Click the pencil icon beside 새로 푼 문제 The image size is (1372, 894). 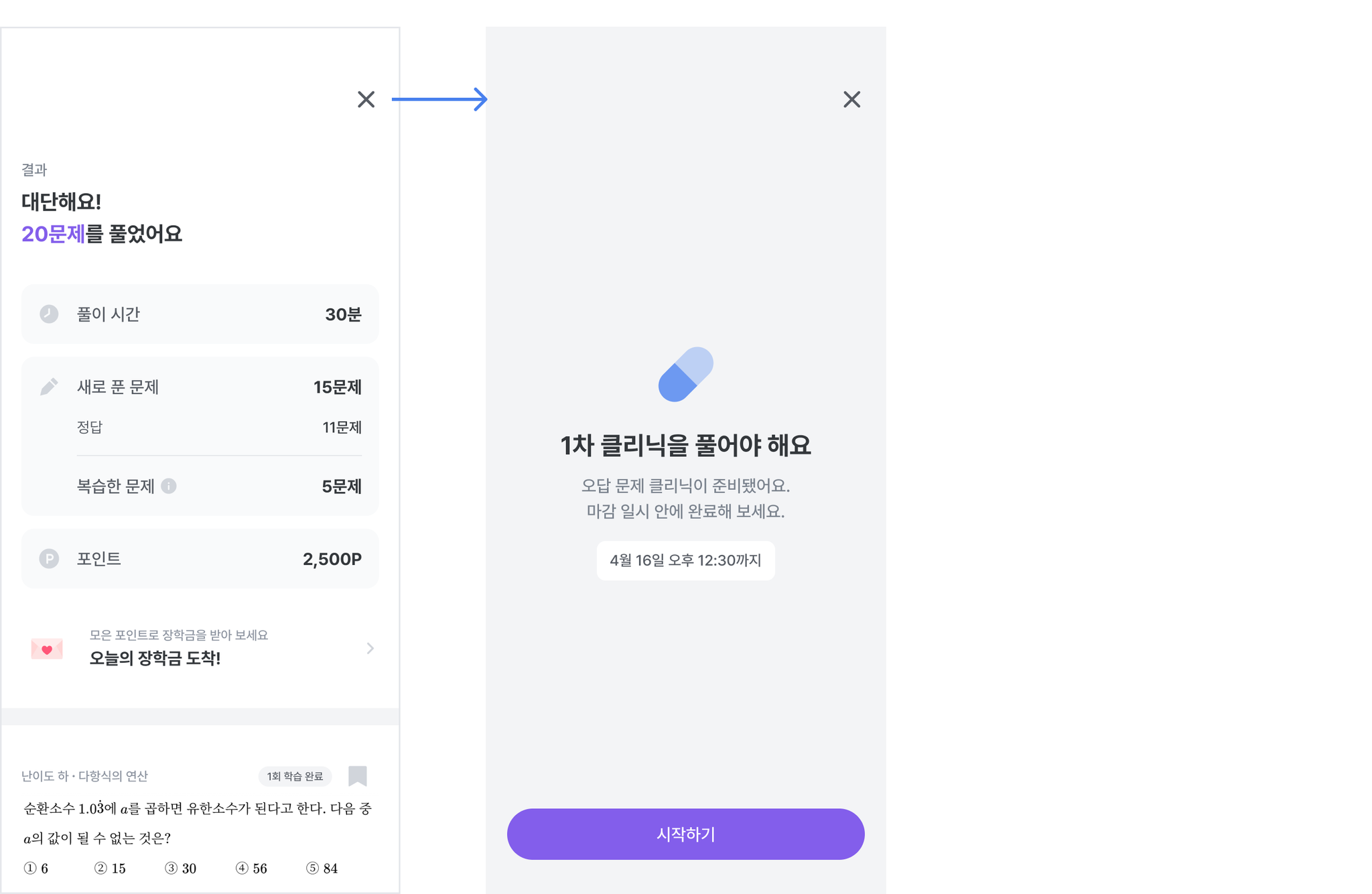(49, 387)
